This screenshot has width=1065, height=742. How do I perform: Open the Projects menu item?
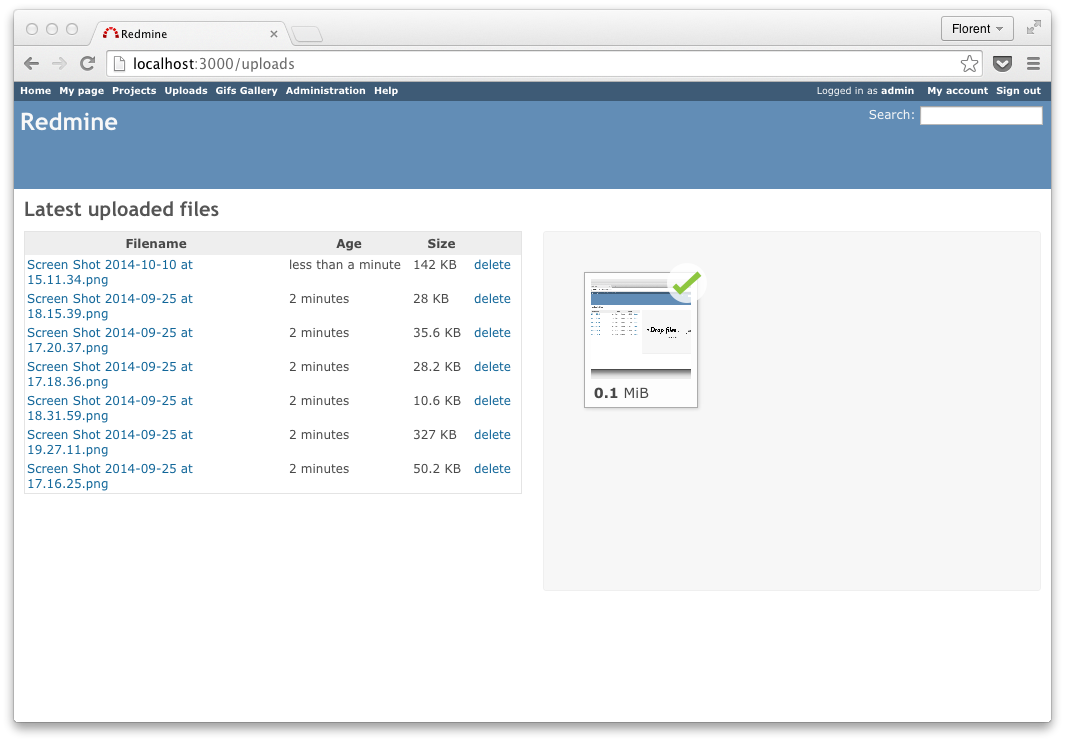point(134,90)
